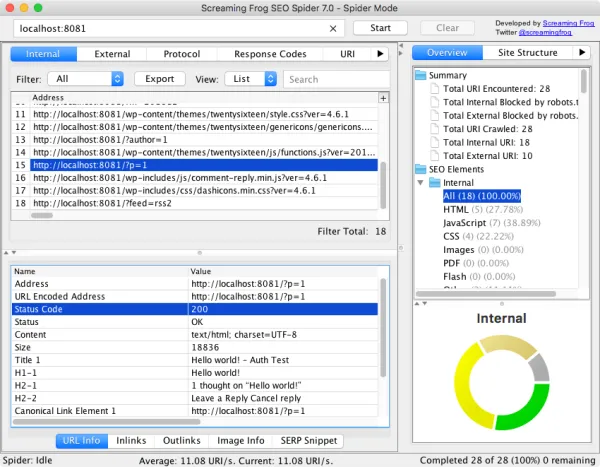
Task: Clear the URL field with the X icon
Action: (x=332, y=28)
